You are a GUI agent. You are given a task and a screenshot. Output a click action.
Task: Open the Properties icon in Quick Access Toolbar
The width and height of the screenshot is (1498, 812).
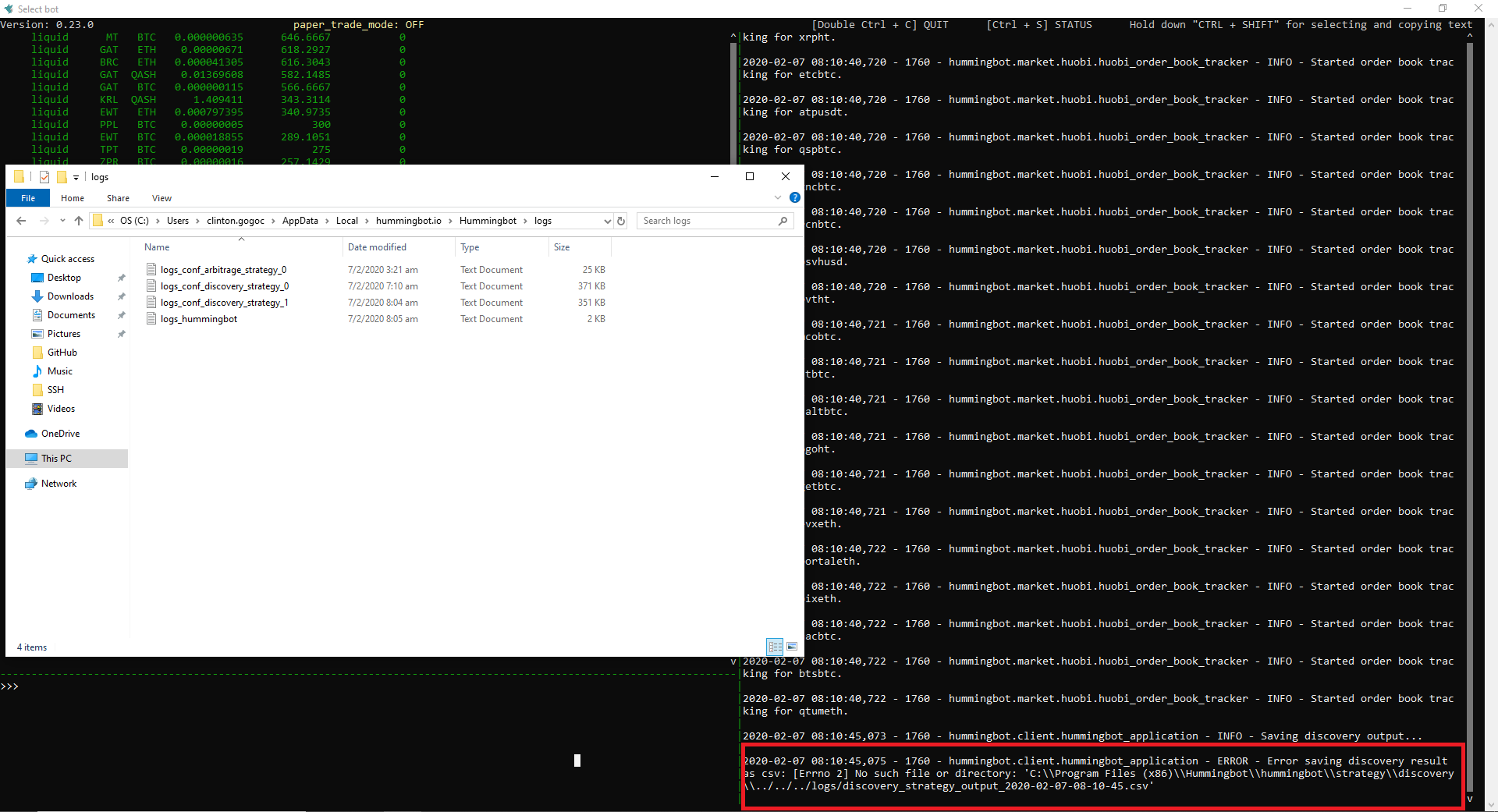[44, 176]
